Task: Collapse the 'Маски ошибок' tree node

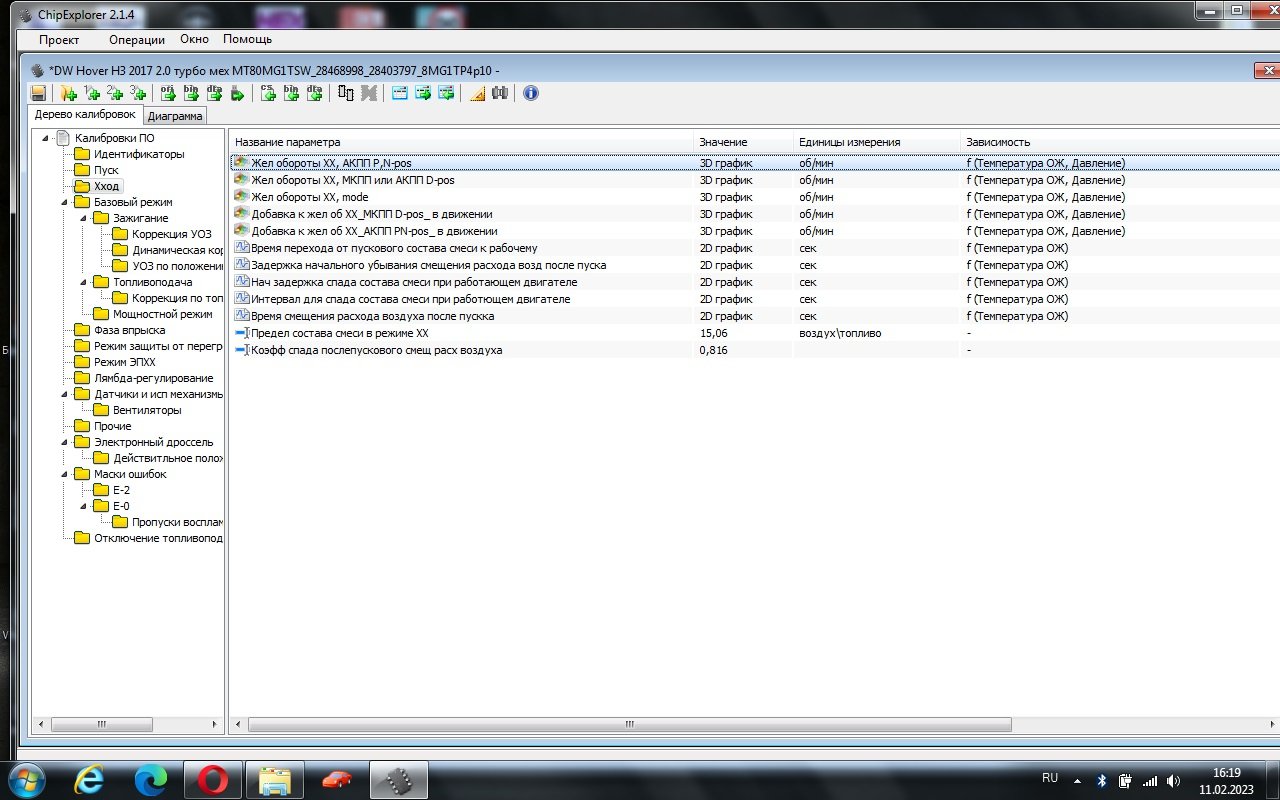Action: pyautogui.click(x=65, y=474)
